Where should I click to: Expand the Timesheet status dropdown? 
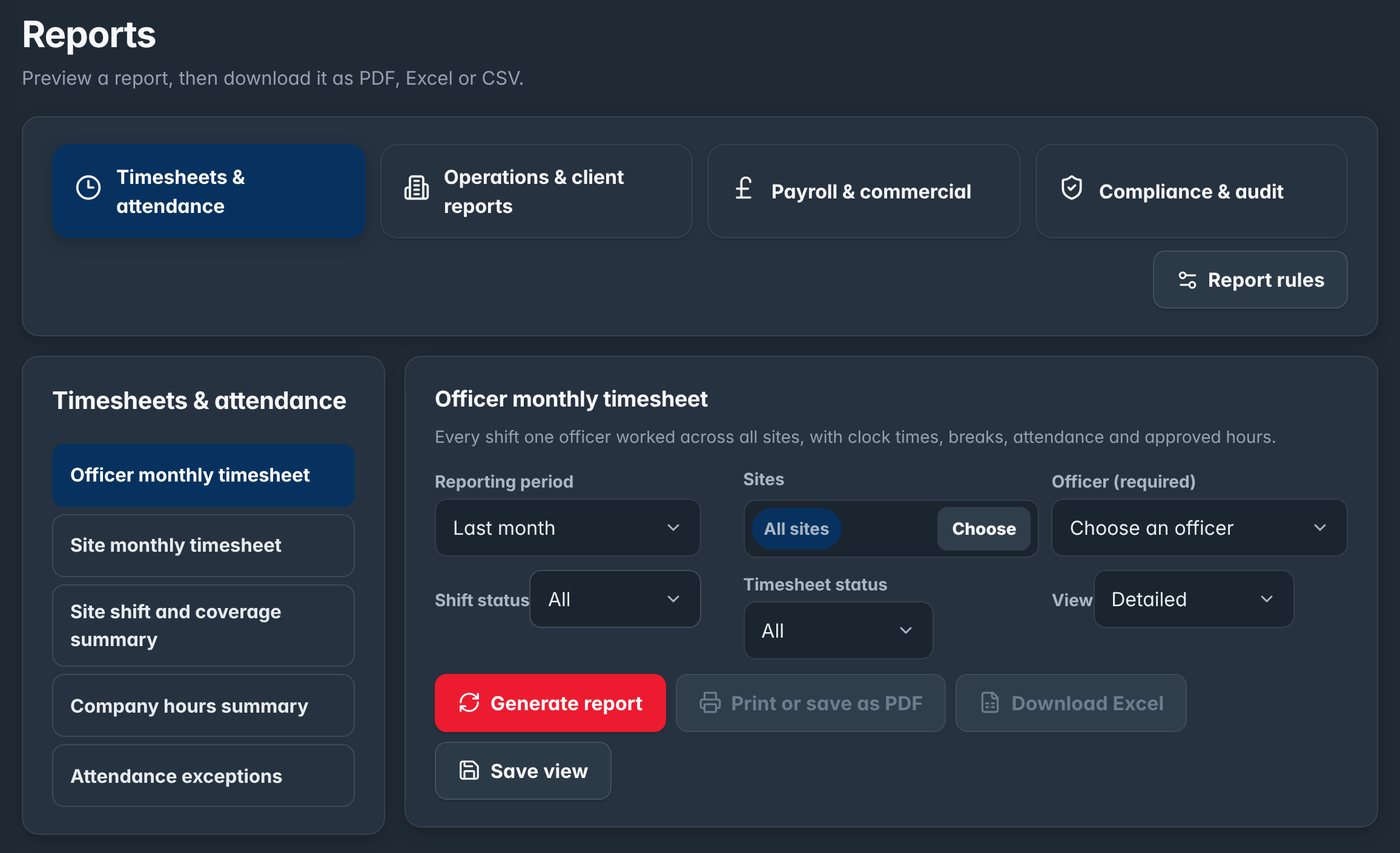coord(838,631)
